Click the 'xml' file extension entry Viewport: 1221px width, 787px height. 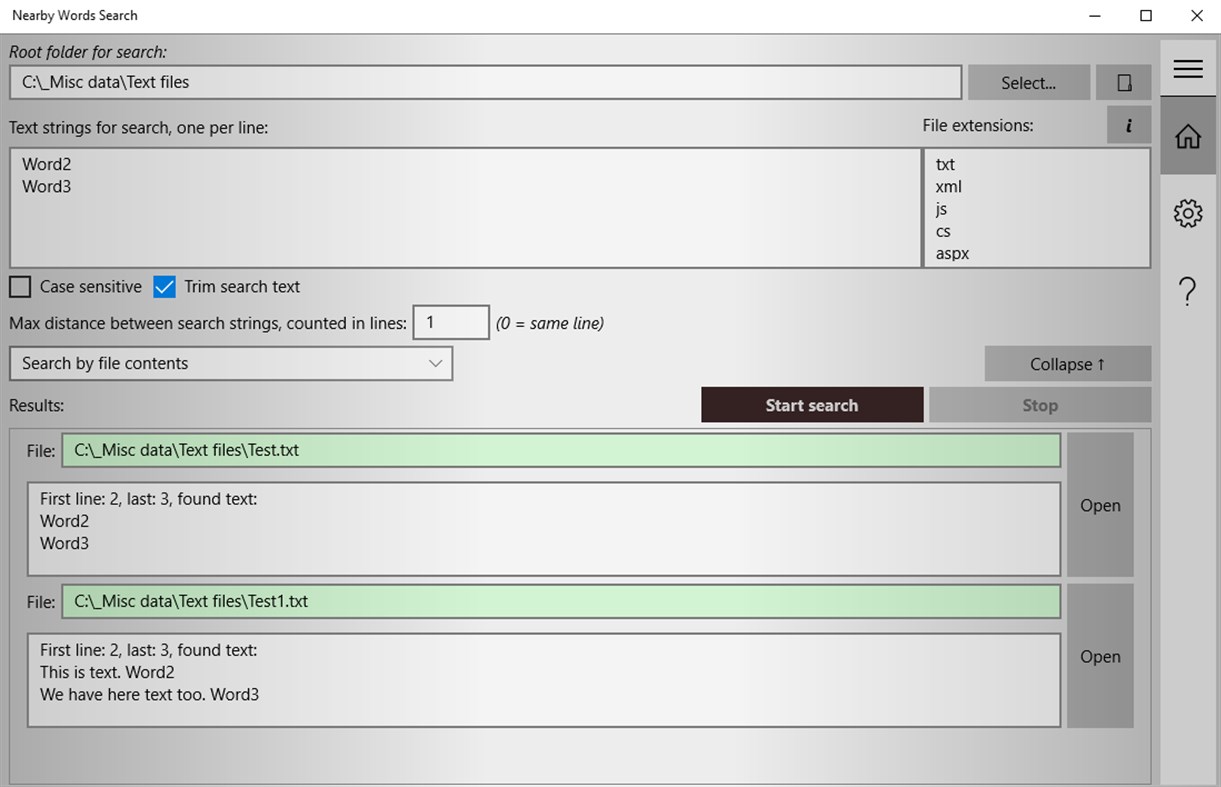(x=949, y=187)
